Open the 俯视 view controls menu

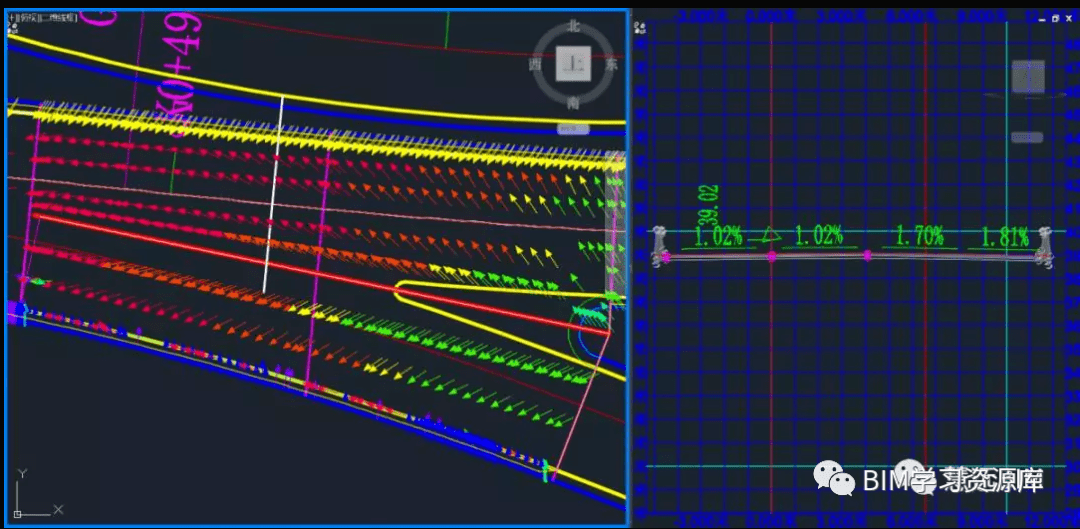coord(28,14)
